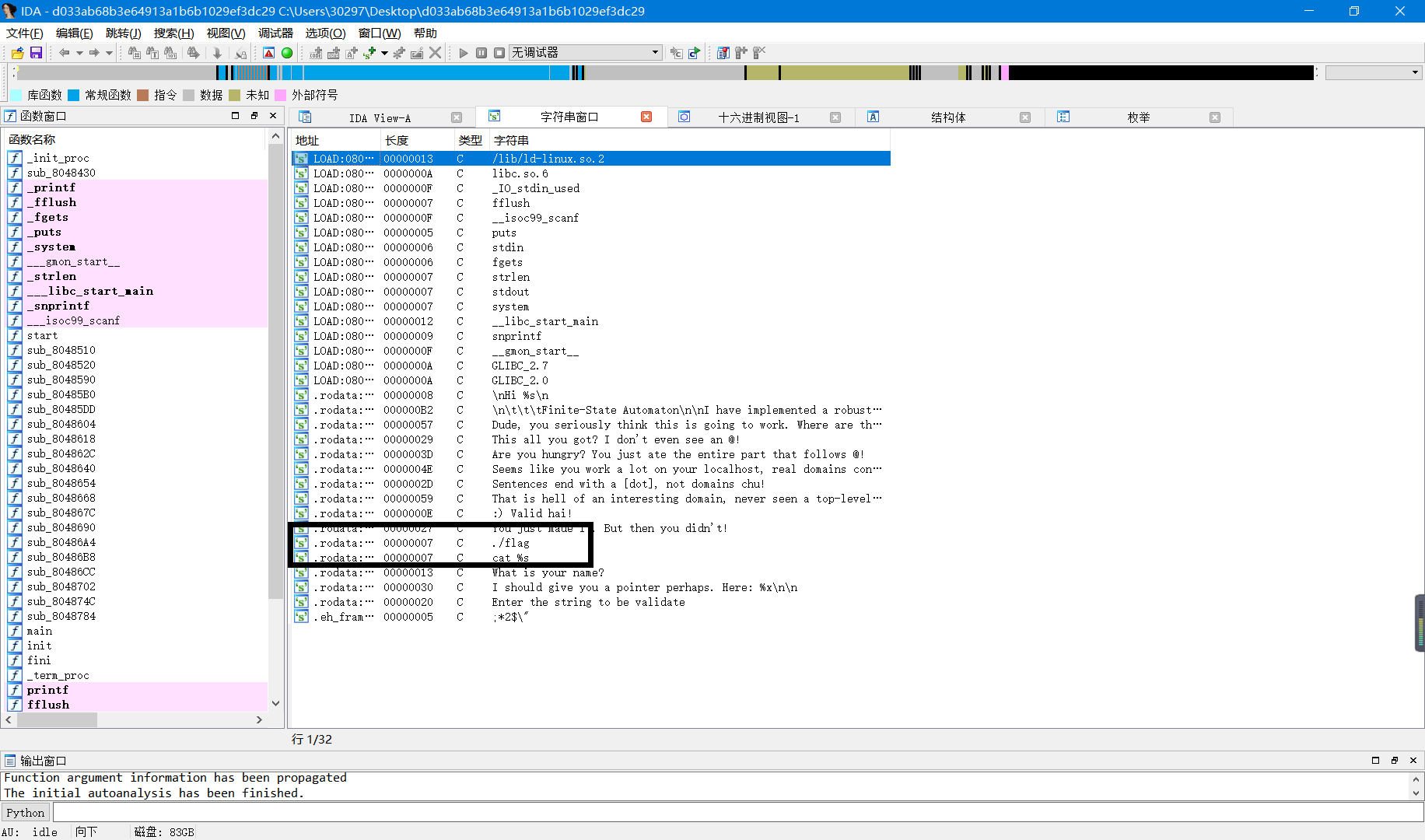The width and height of the screenshot is (1425, 840).
Task: Switch to the 十六进制视图-1 tab
Action: click(758, 117)
